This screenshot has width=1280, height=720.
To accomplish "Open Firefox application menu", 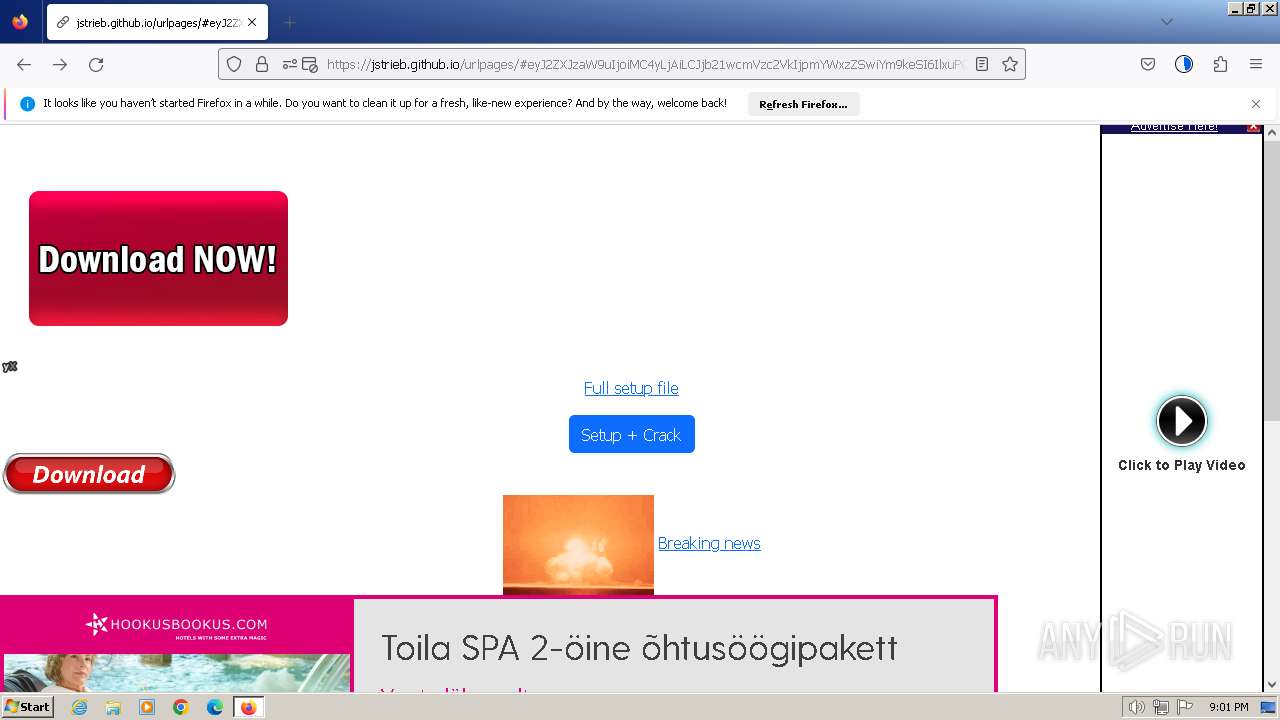I will [x=1256, y=64].
